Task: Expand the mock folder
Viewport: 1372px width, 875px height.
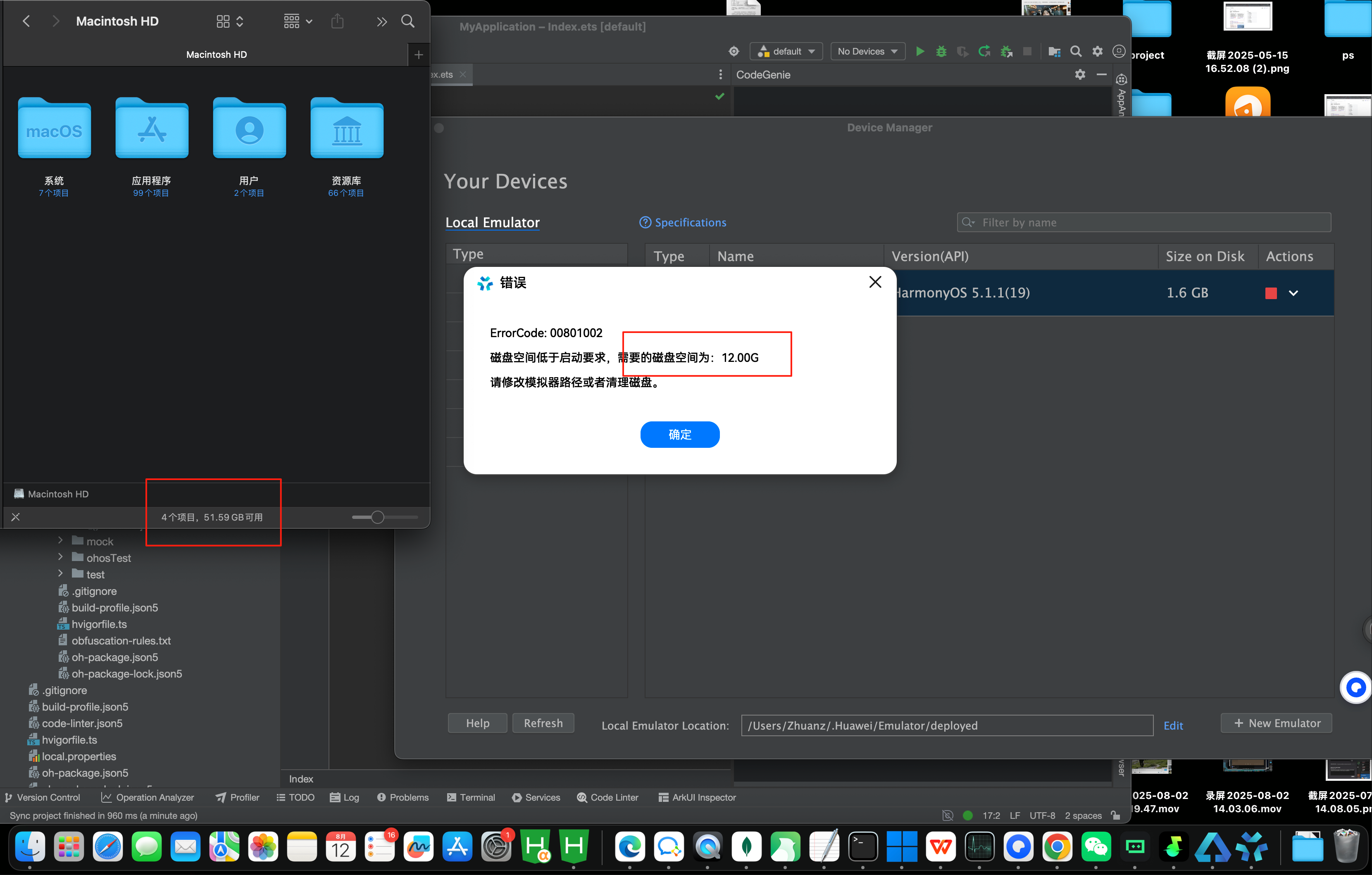Action: [60, 541]
